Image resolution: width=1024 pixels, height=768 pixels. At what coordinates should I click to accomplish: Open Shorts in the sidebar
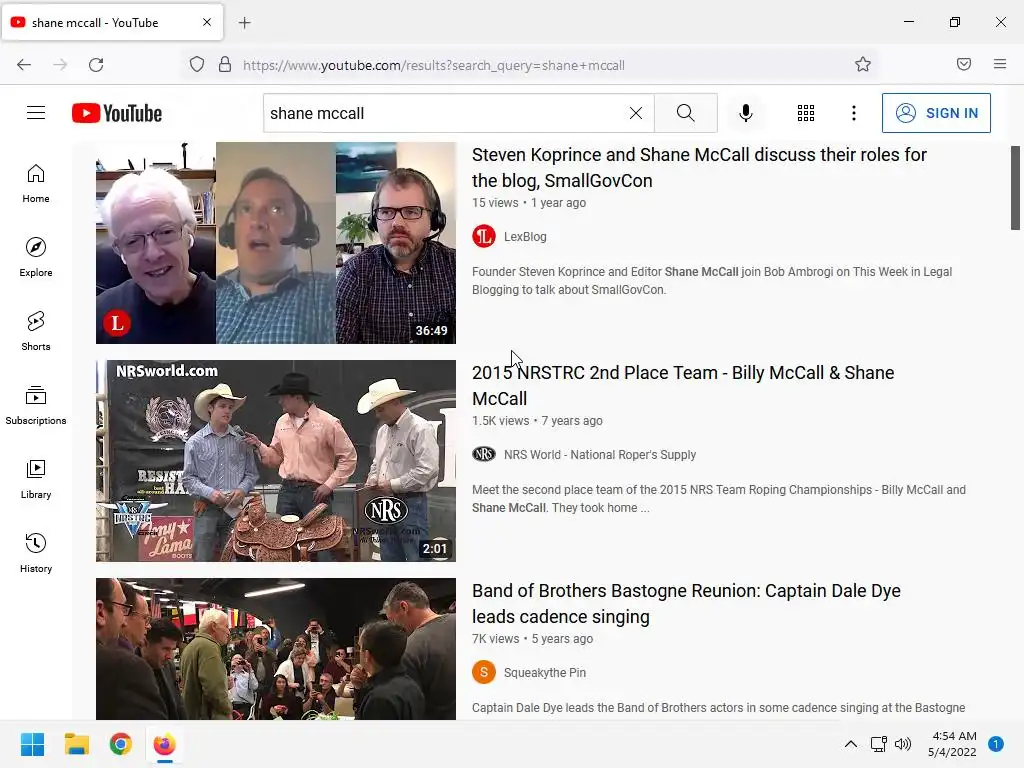(36, 331)
